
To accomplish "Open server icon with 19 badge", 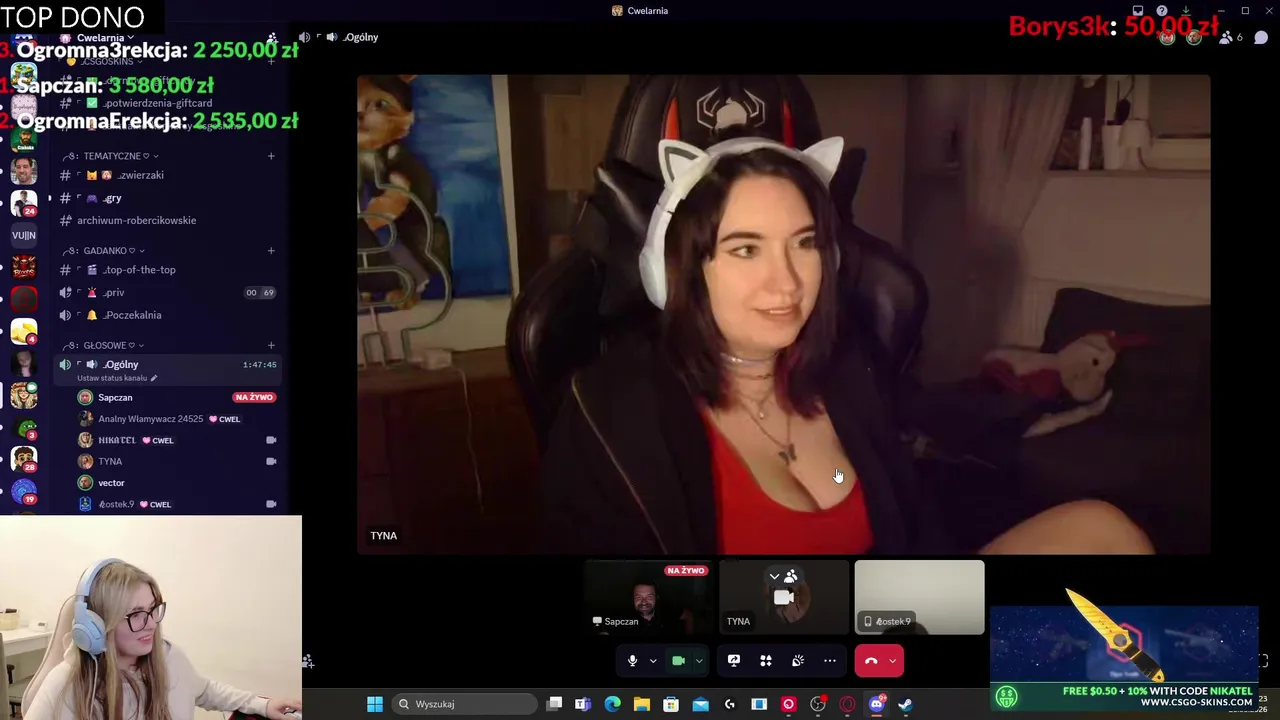I will 24,491.
